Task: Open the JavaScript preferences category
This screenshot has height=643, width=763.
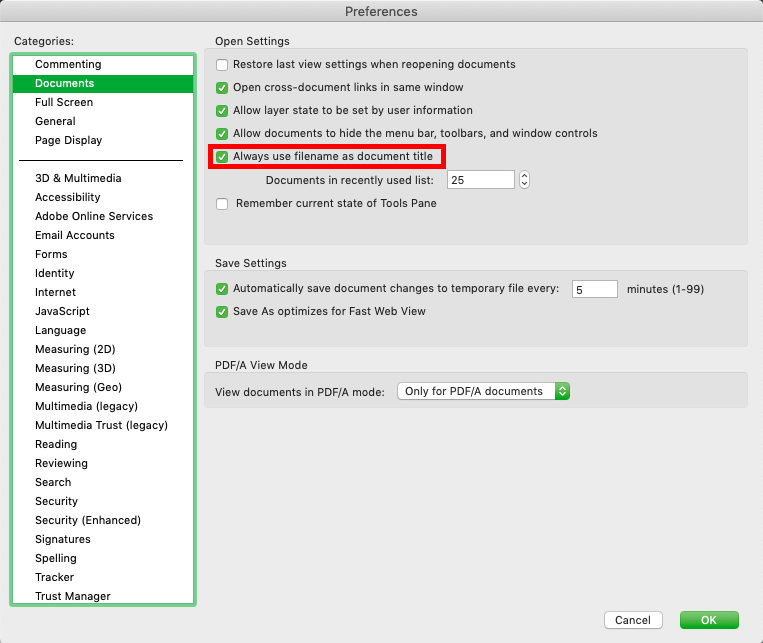Action: pyautogui.click(x=62, y=312)
